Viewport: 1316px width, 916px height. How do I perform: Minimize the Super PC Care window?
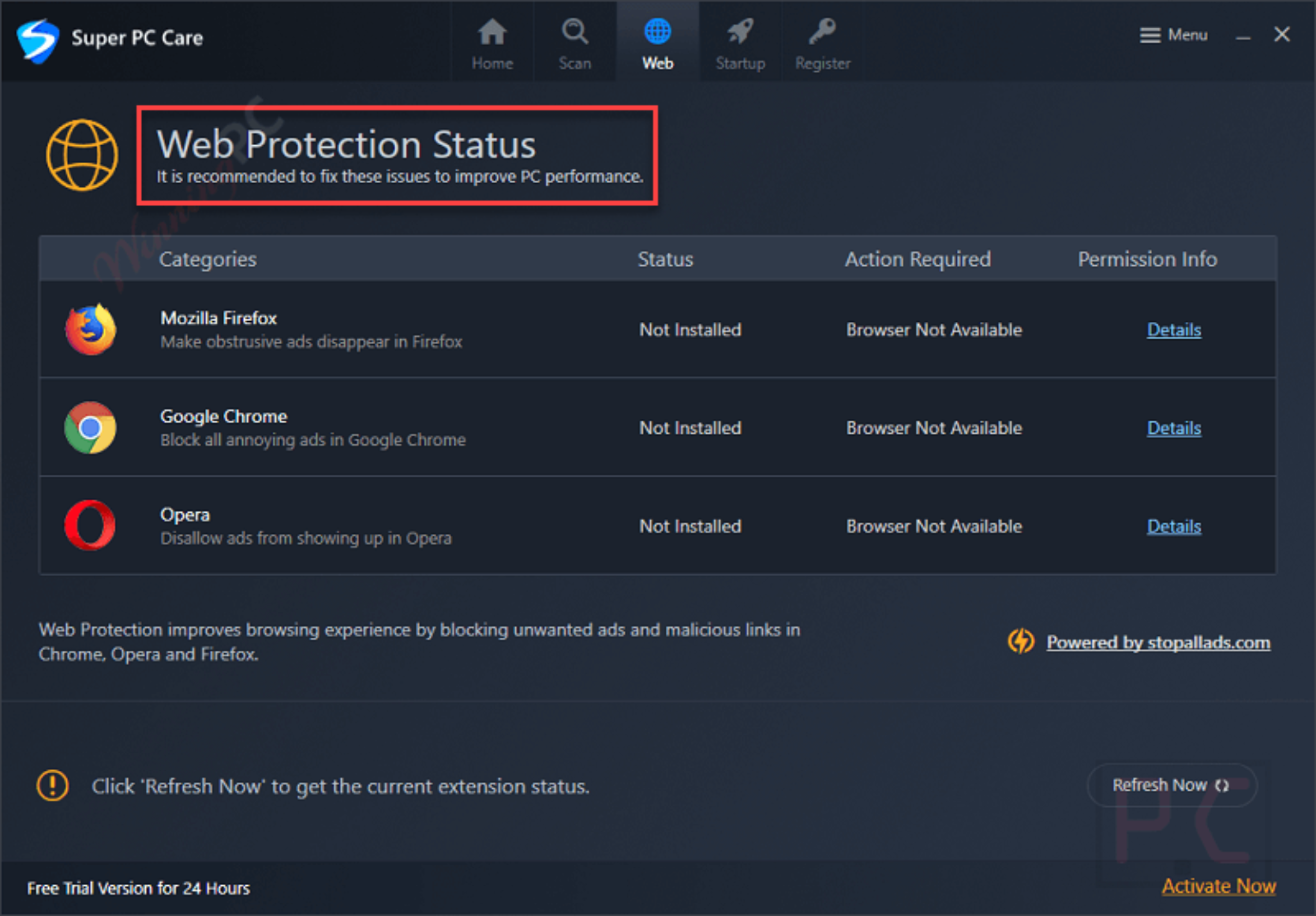pos(1243,36)
